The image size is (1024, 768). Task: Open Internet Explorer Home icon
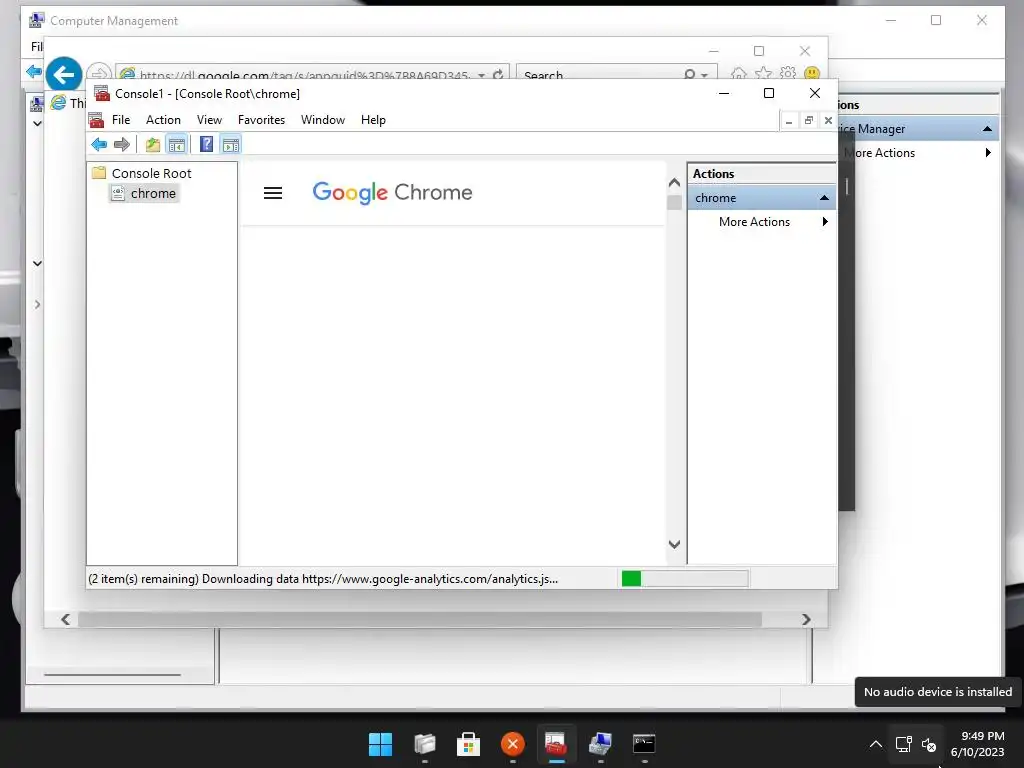tap(739, 73)
